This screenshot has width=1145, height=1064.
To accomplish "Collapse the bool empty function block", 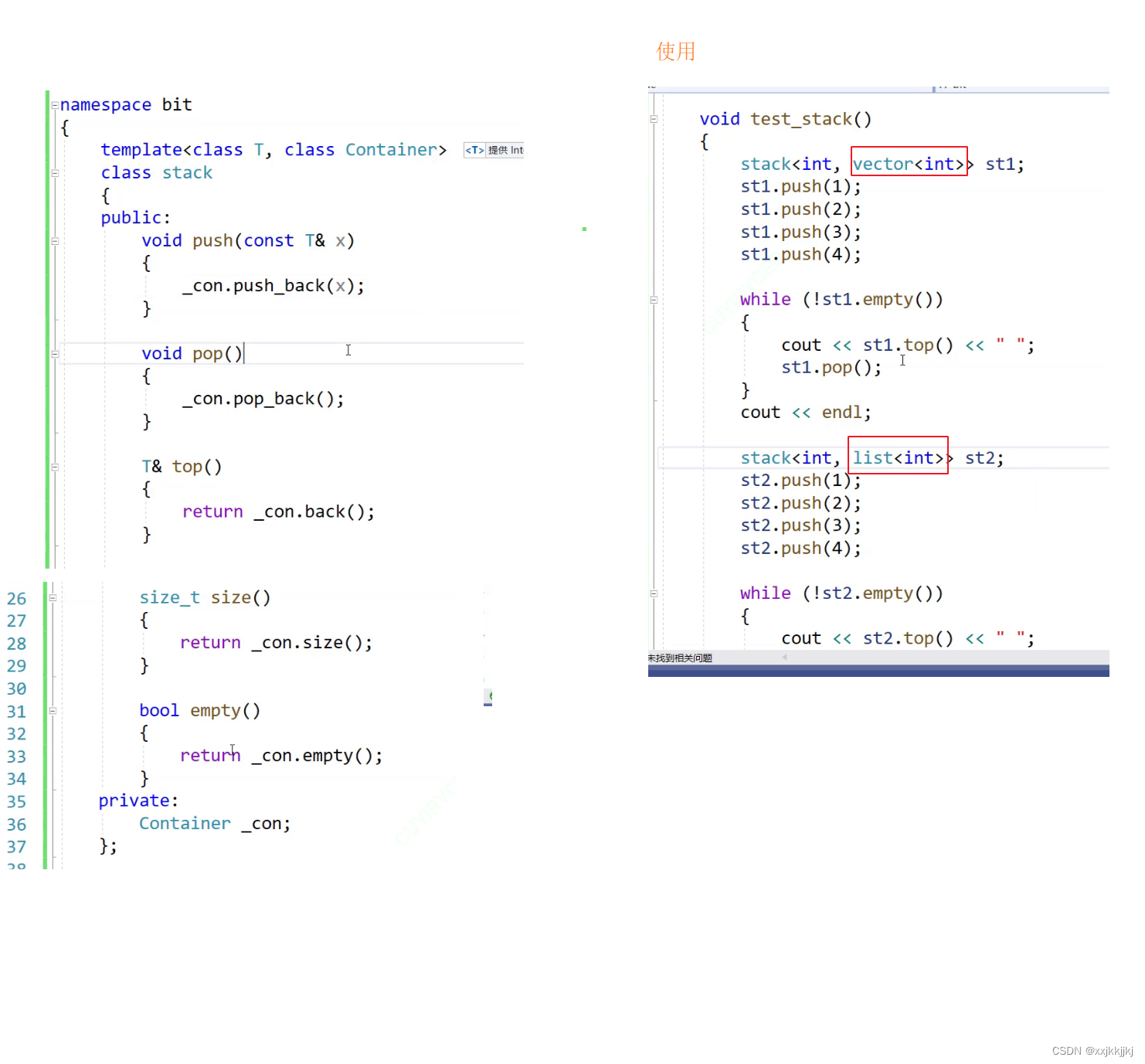I will [53, 710].
